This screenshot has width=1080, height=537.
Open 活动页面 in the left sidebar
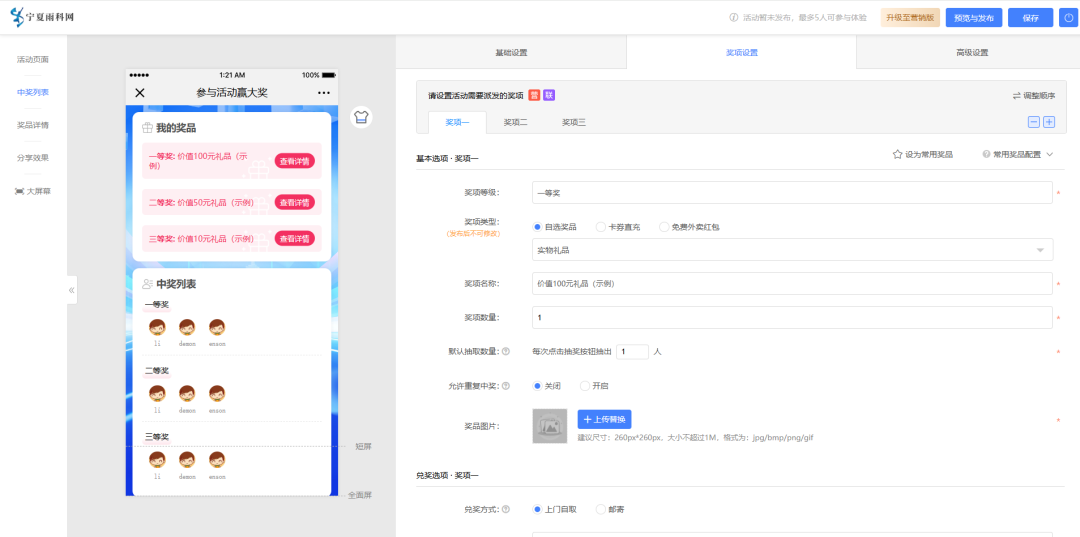click(x=33, y=59)
